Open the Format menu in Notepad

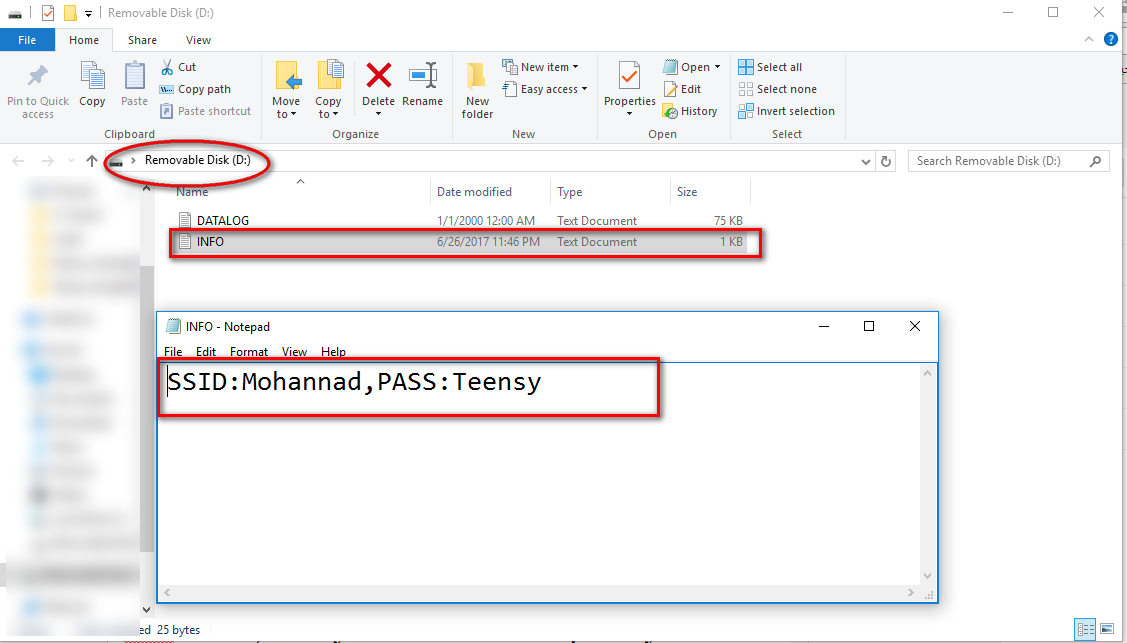(249, 351)
